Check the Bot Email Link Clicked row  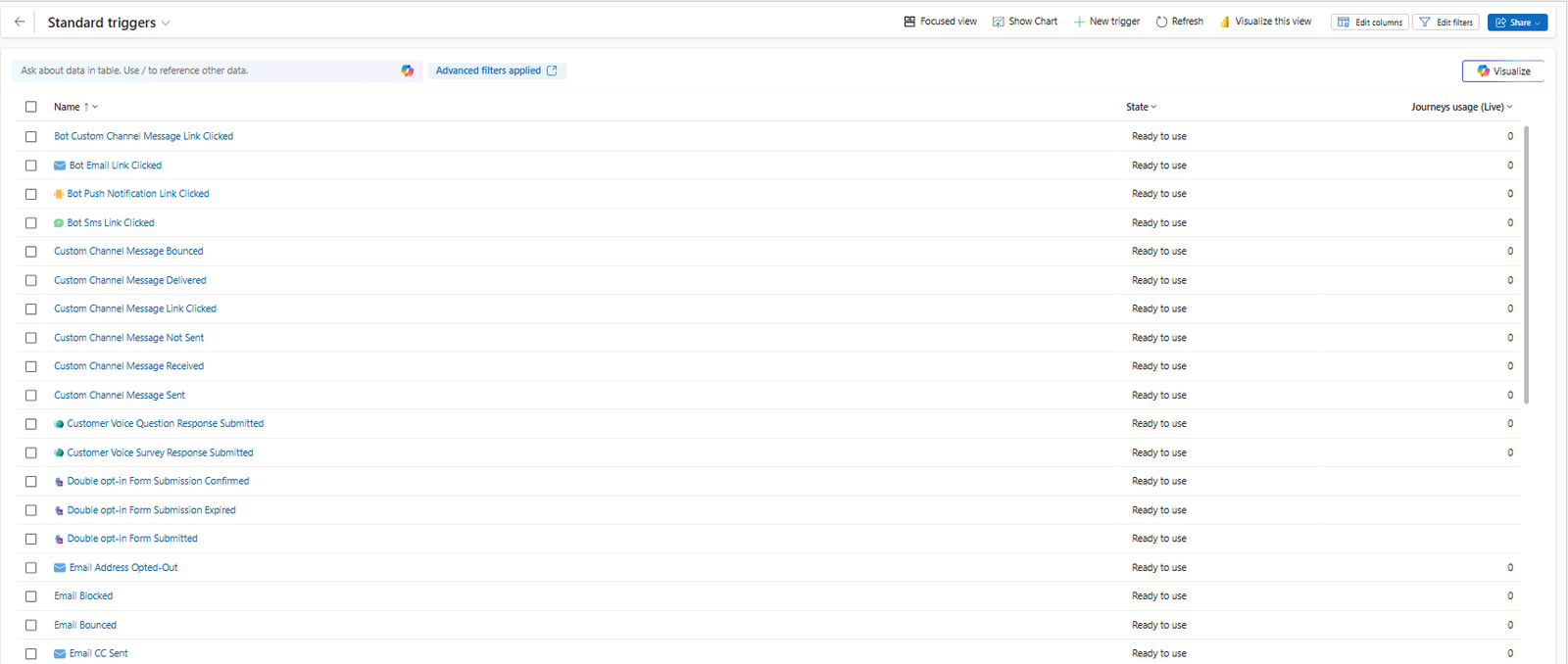pos(31,166)
